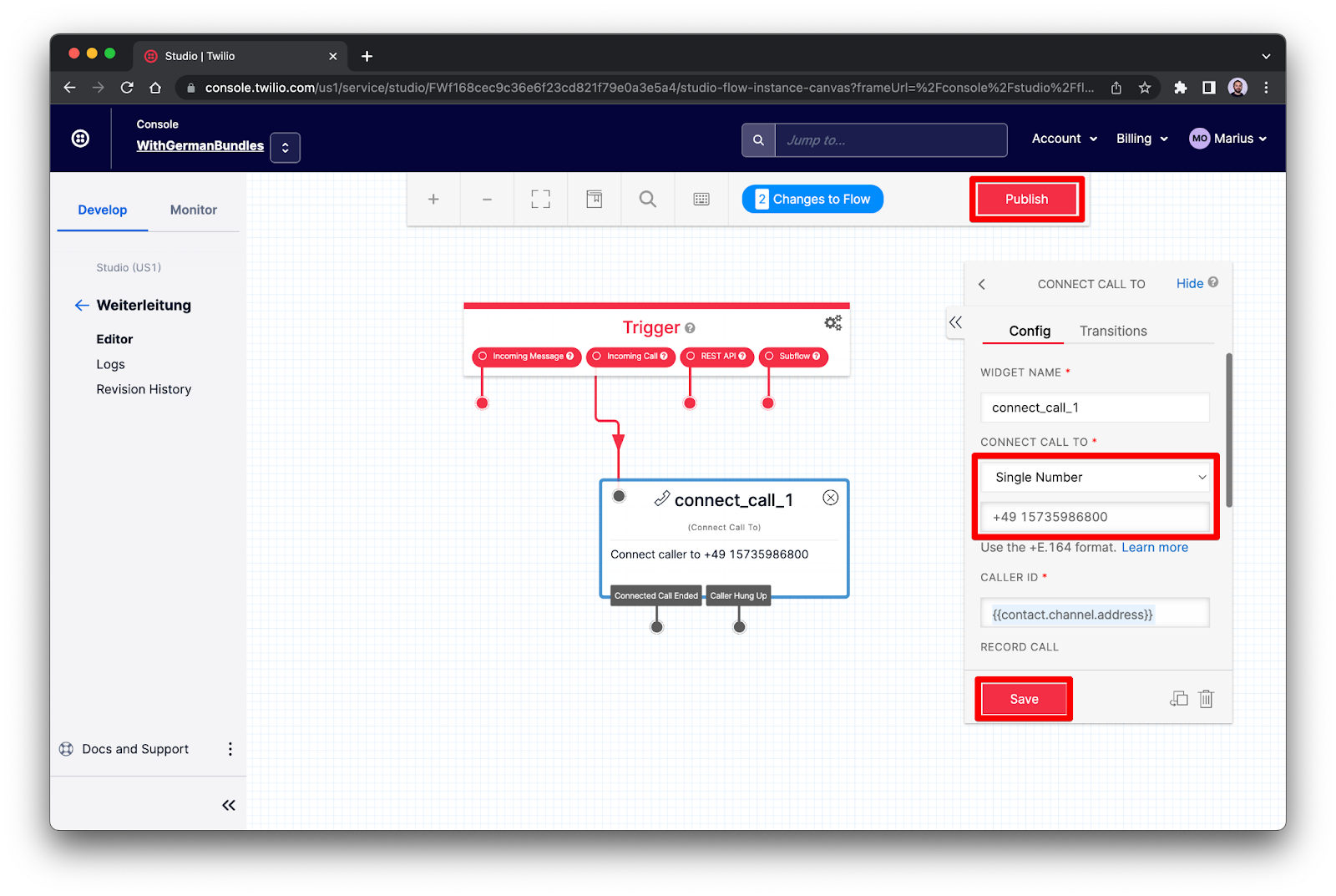Open the widget library icon in toolbar
Screen dimensions: 1336x896
[594, 200]
